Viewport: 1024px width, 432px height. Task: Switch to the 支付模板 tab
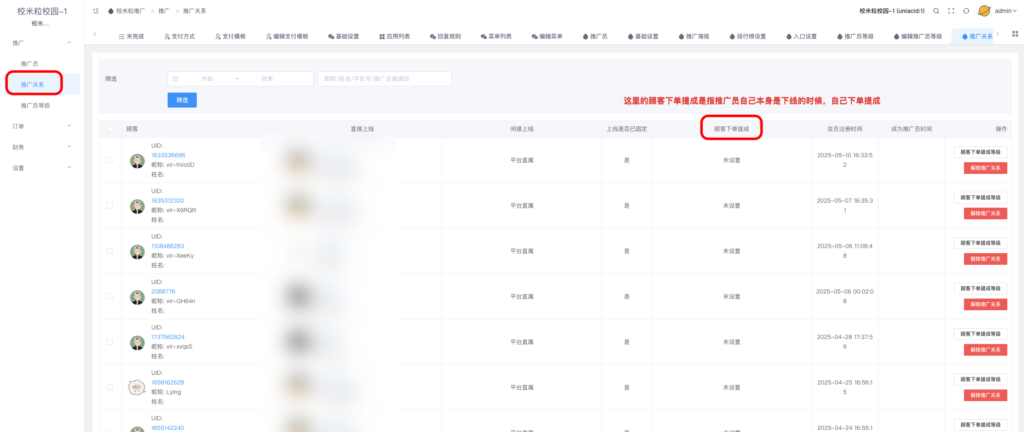(230, 37)
